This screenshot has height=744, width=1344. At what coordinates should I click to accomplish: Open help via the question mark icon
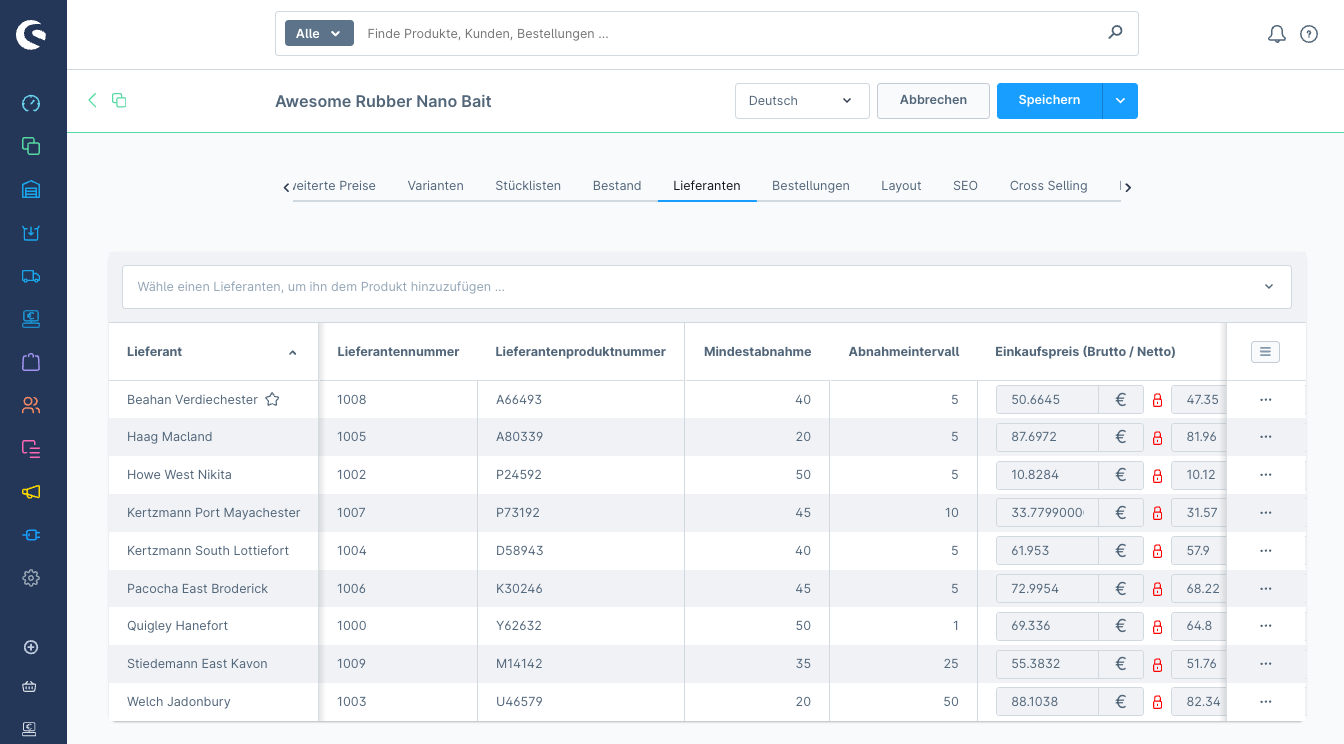point(1309,33)
